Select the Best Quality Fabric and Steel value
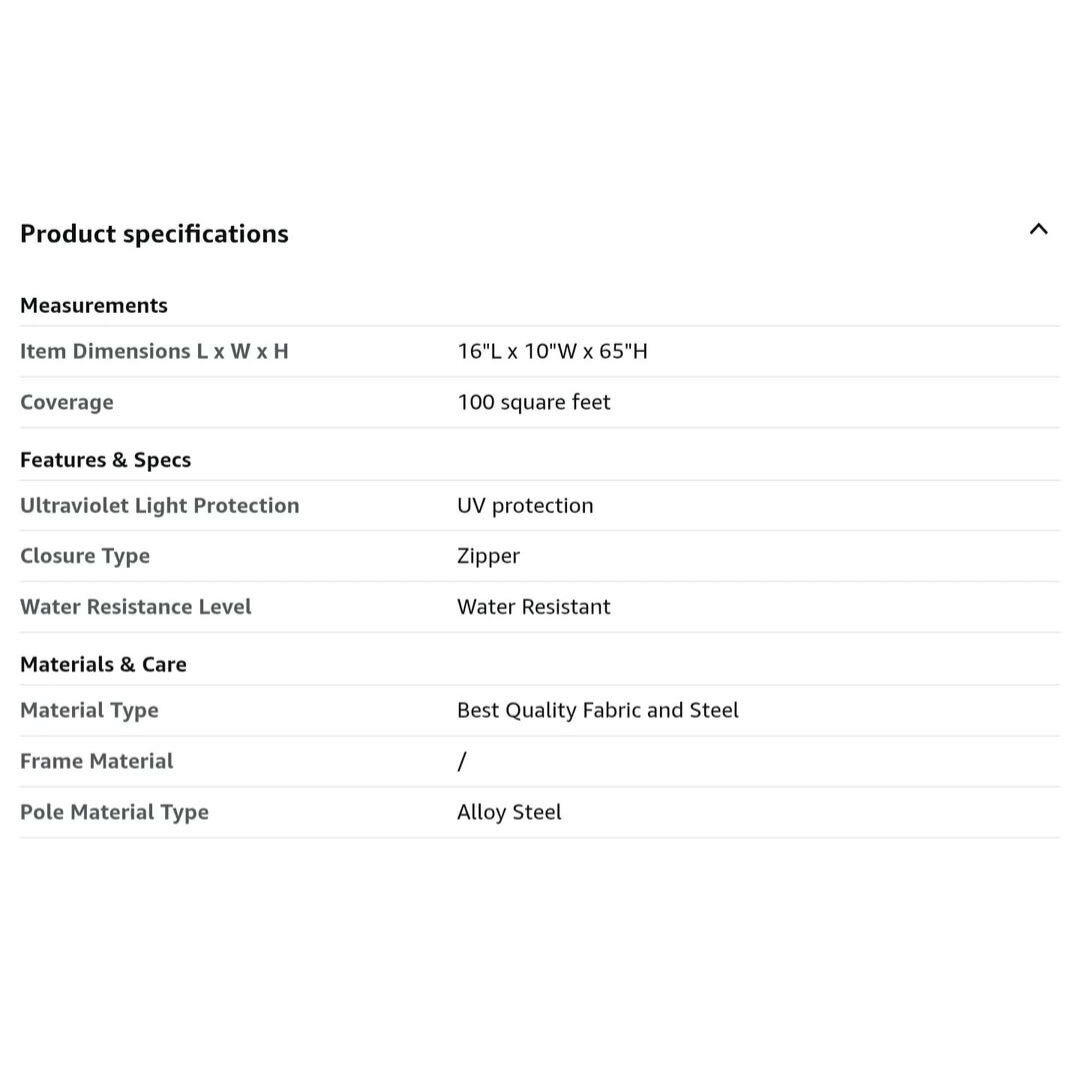1080x1066 pixels. [597, 710]
